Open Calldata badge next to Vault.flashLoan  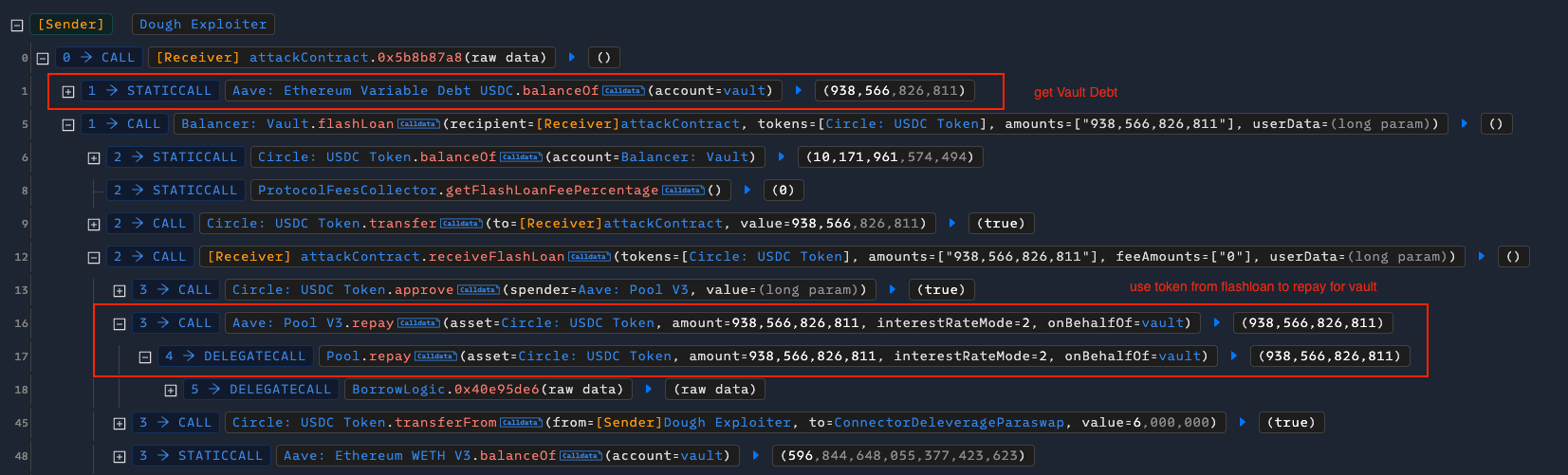418,124
